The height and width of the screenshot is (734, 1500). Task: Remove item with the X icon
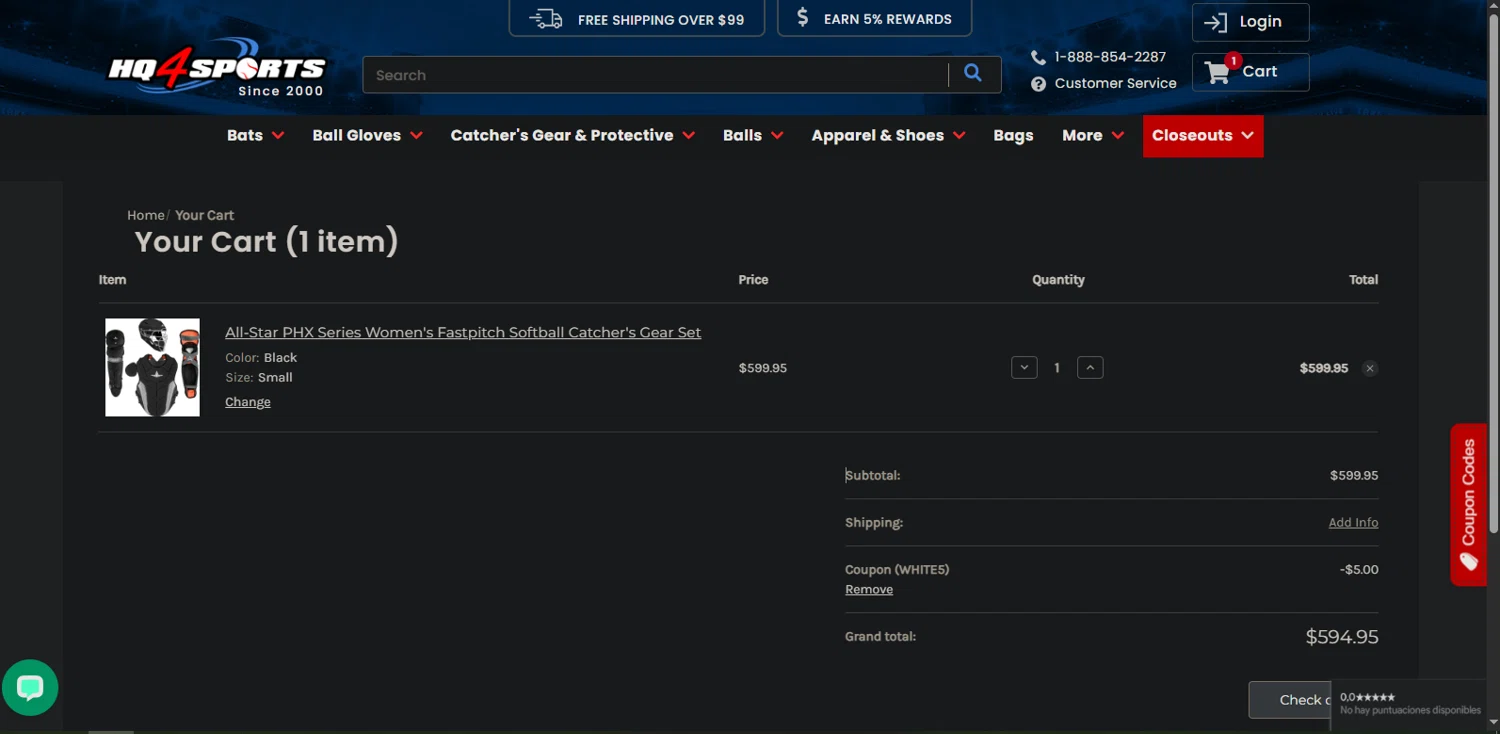[x=1370, y=368]
